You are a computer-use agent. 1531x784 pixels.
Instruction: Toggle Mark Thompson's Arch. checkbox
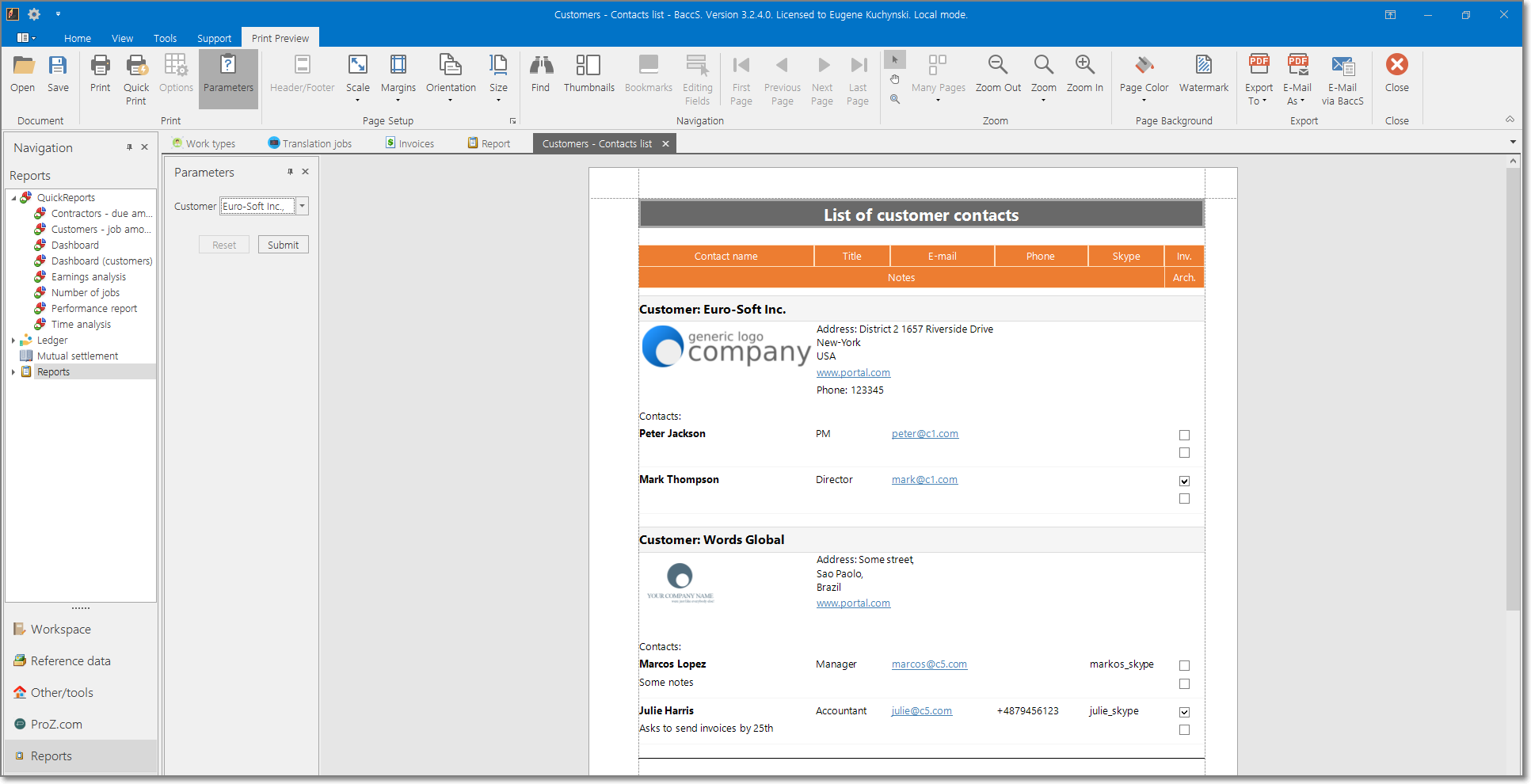pos(1184,499)
